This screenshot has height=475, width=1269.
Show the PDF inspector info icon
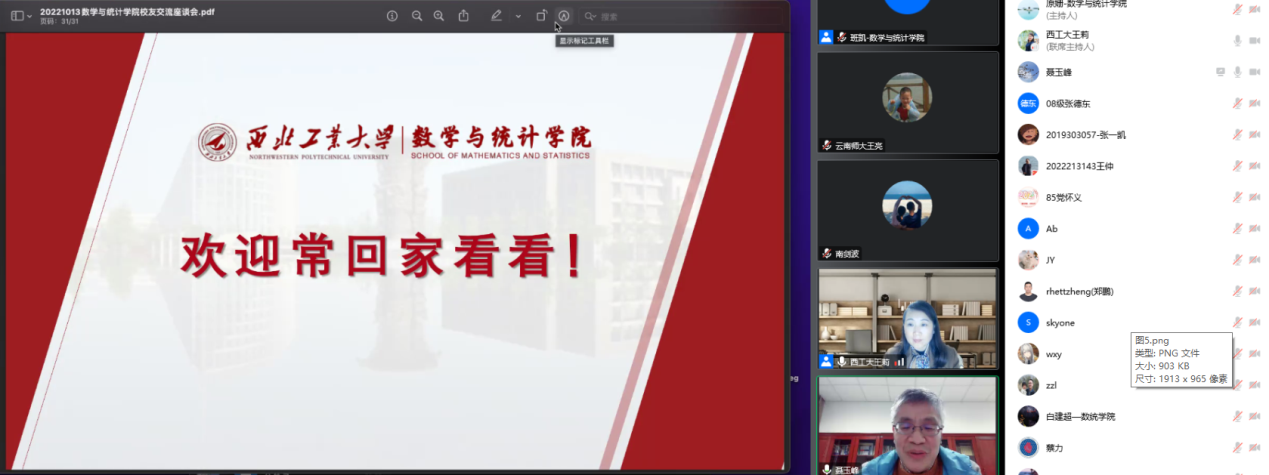(x=392, y=16)
